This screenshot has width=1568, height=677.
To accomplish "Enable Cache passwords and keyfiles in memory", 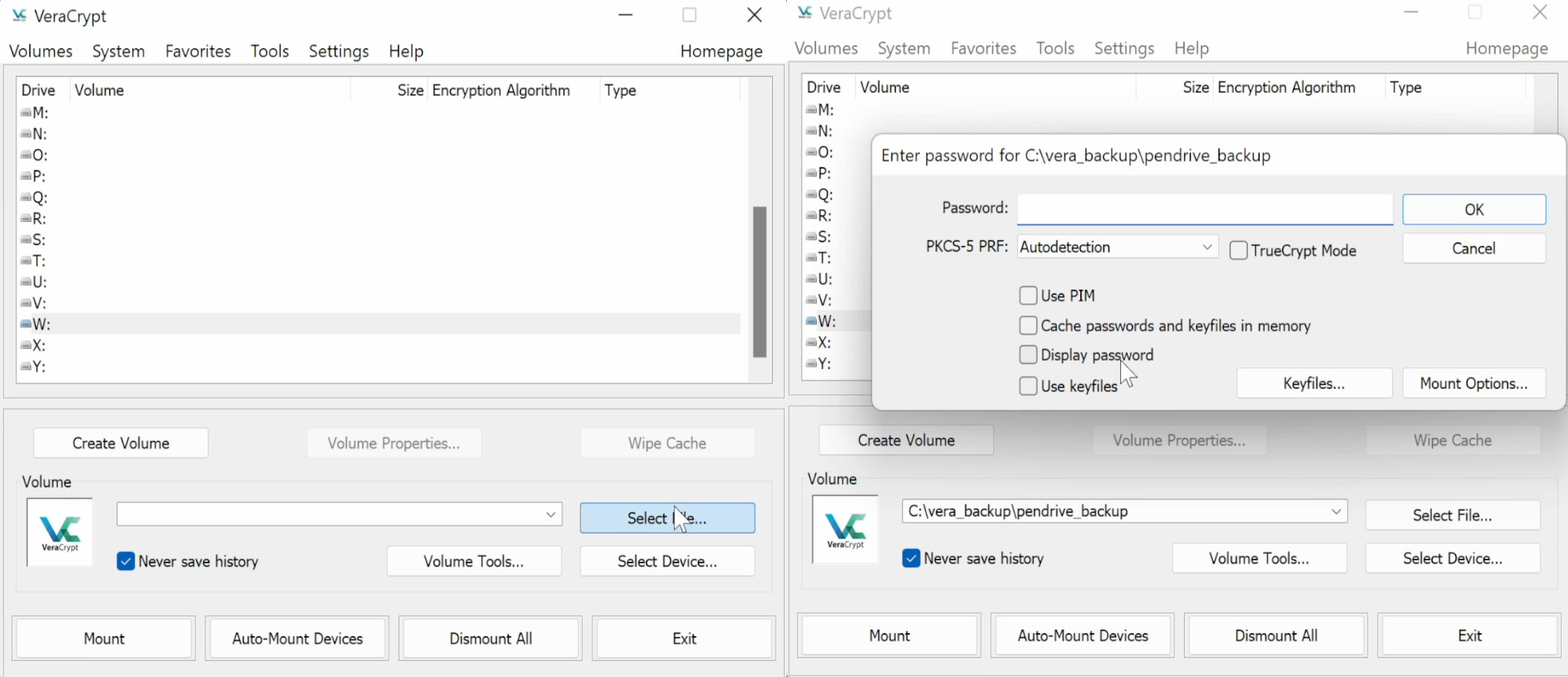I will [x=1028, y=326].
